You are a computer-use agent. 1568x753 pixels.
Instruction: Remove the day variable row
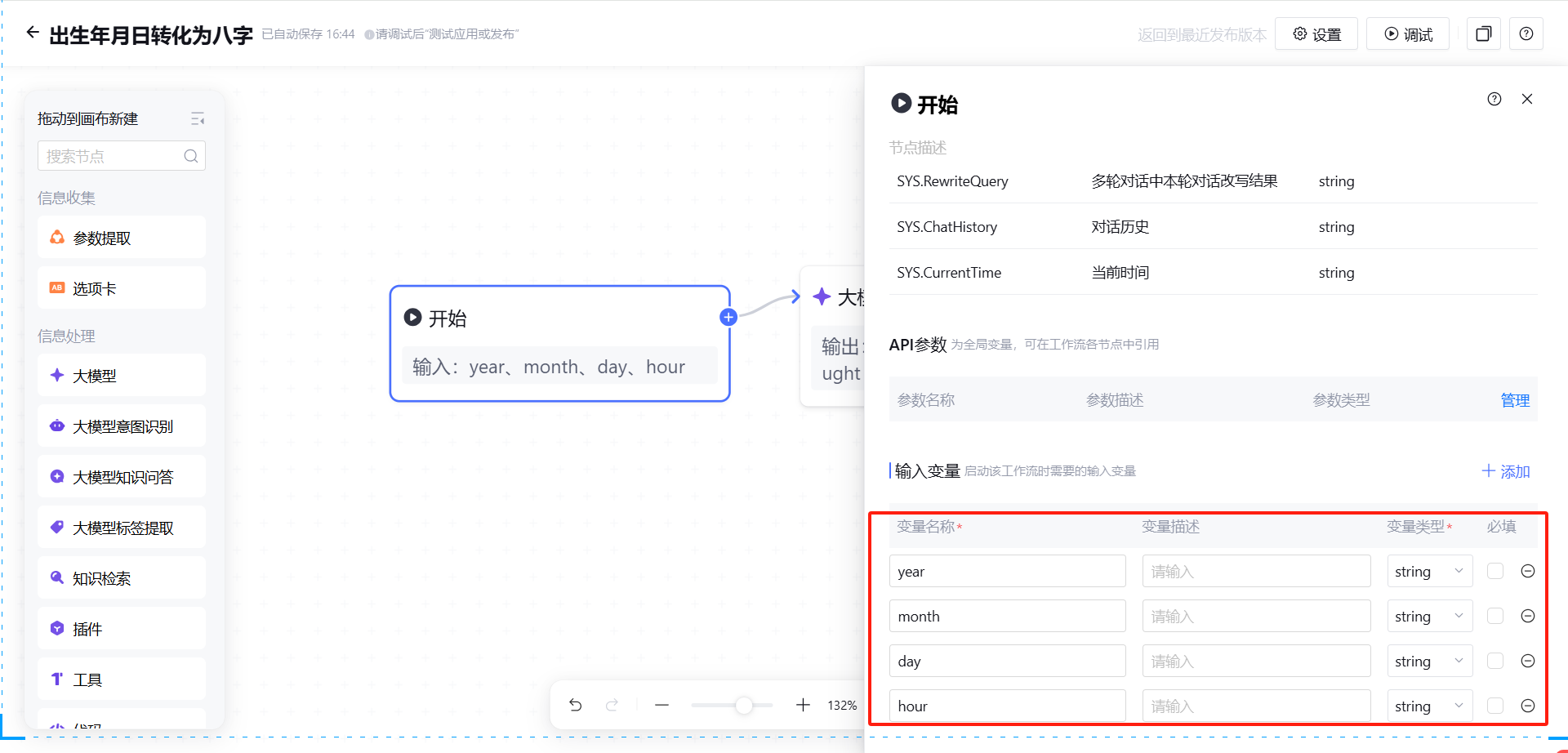(1528, 661)
